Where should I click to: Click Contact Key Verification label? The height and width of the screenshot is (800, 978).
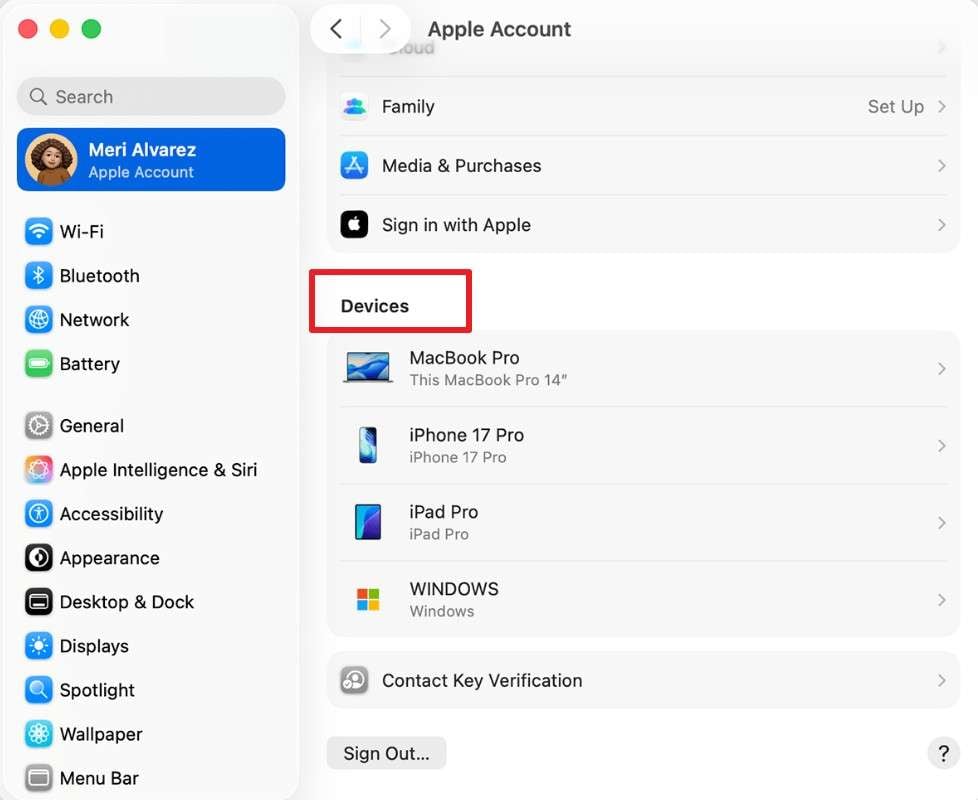(x=482, y=680)
